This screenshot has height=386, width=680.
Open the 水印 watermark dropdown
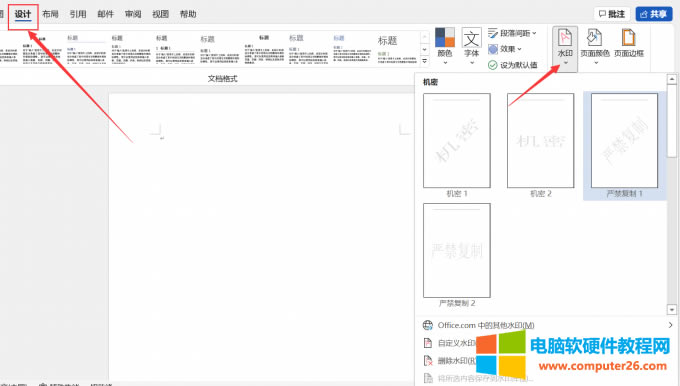click(x=565, y=48)
